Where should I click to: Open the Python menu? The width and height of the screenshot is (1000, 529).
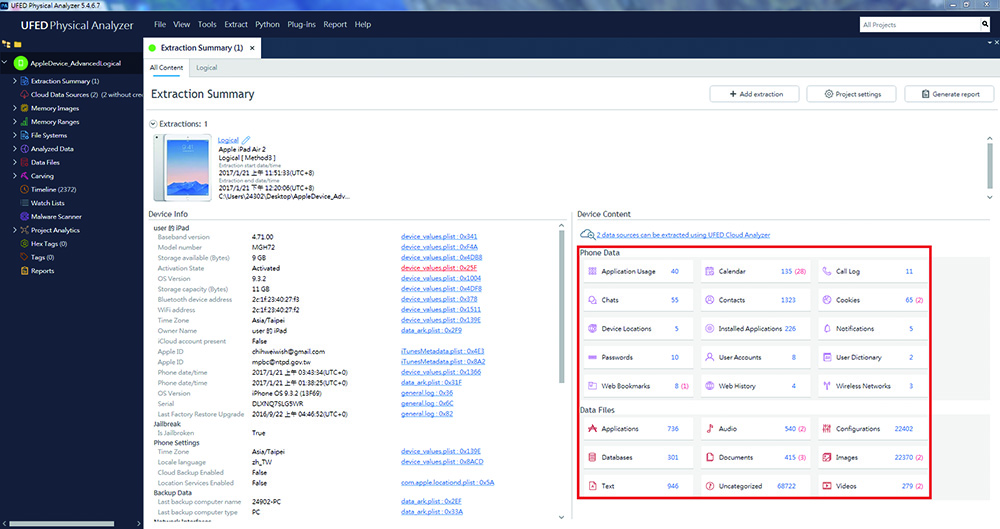[x=267, y=24]
